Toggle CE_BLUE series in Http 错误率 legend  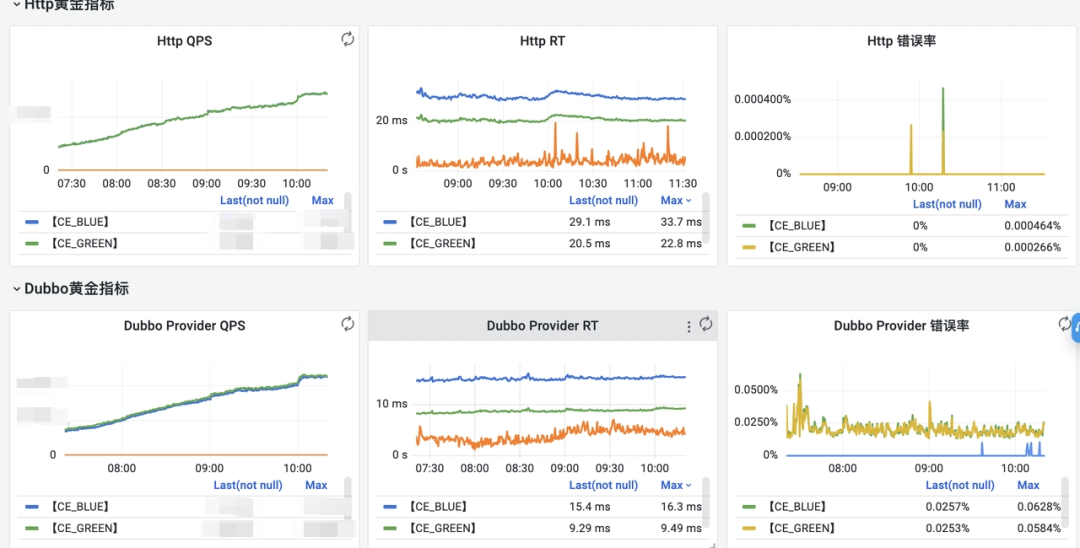[796, 225]
